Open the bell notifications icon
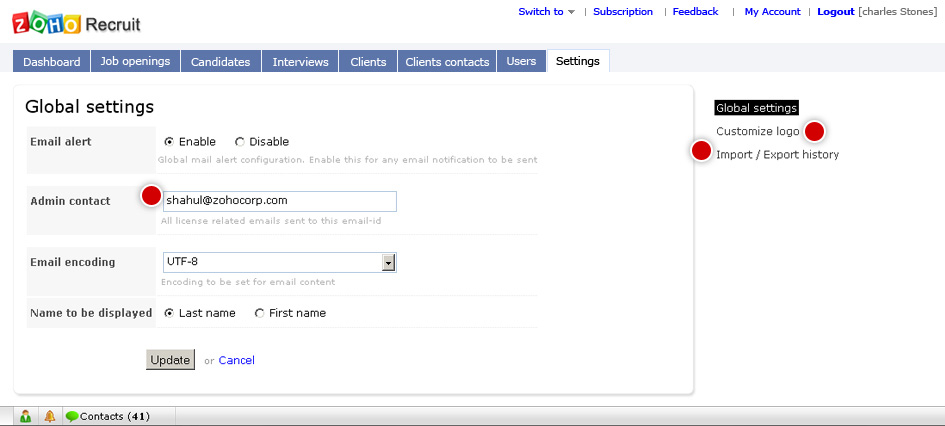Image resolution: width=945 pixels, height=426 pixels. click(50, 416)
